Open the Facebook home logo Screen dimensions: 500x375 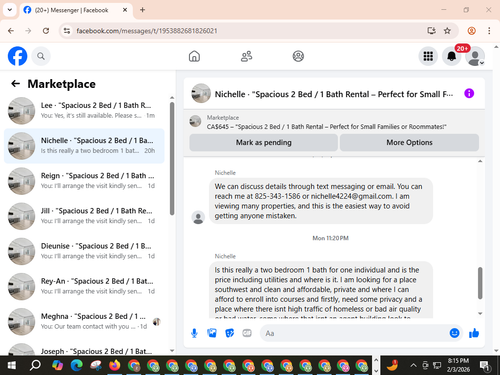click(x=17, y=56)
